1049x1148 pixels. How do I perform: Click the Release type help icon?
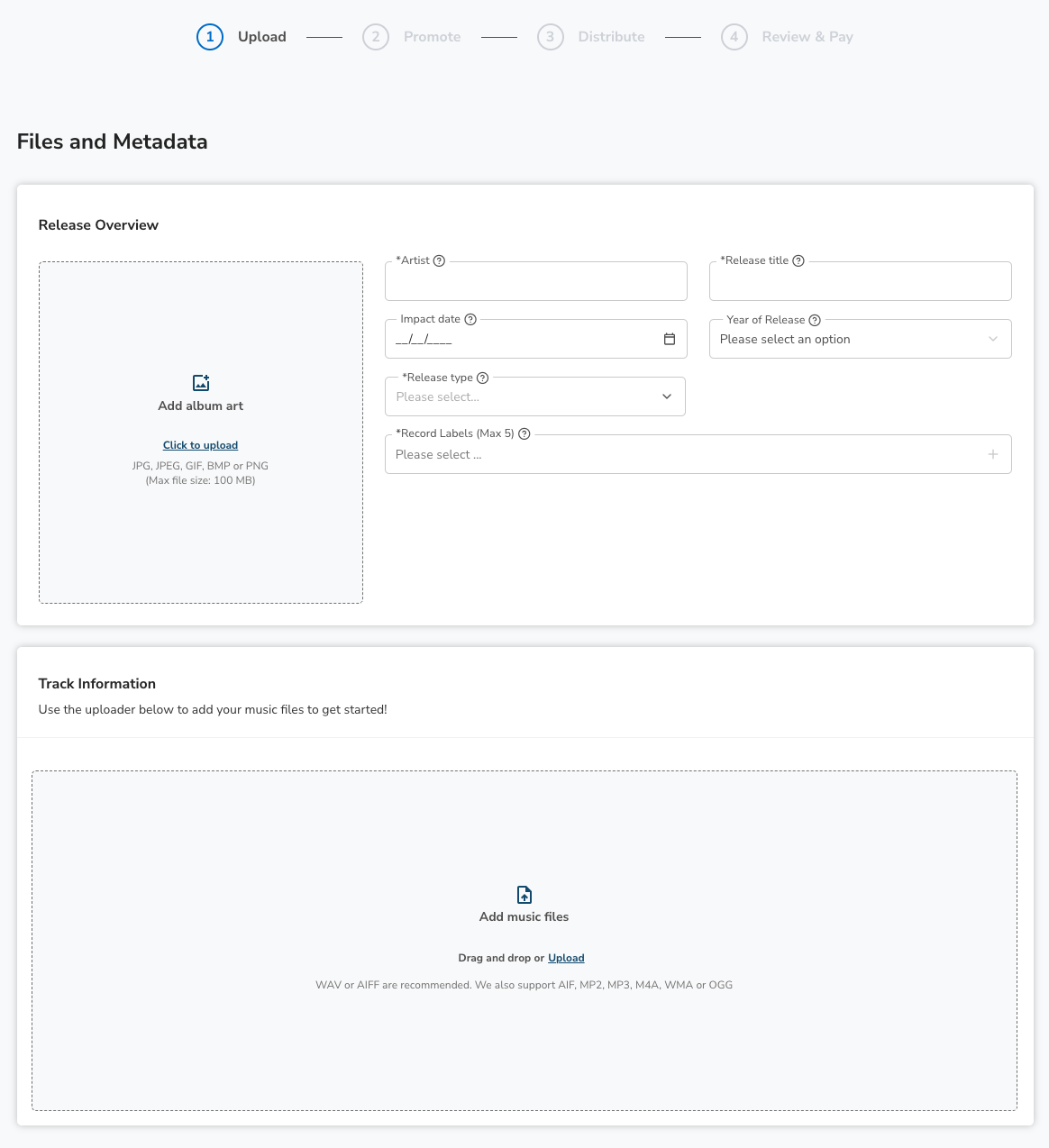pyautogui.click(x=482, y=378)
